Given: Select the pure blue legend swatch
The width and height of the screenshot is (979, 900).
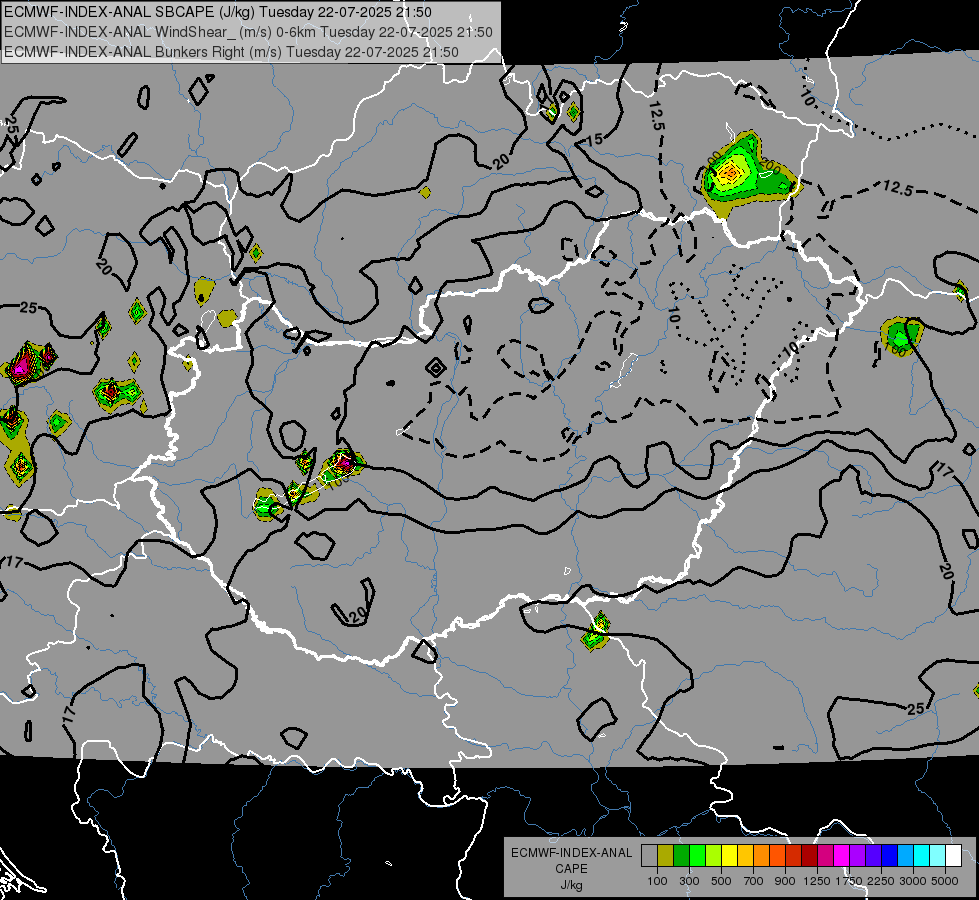Looking at the screenshot, I should point(890,855).
